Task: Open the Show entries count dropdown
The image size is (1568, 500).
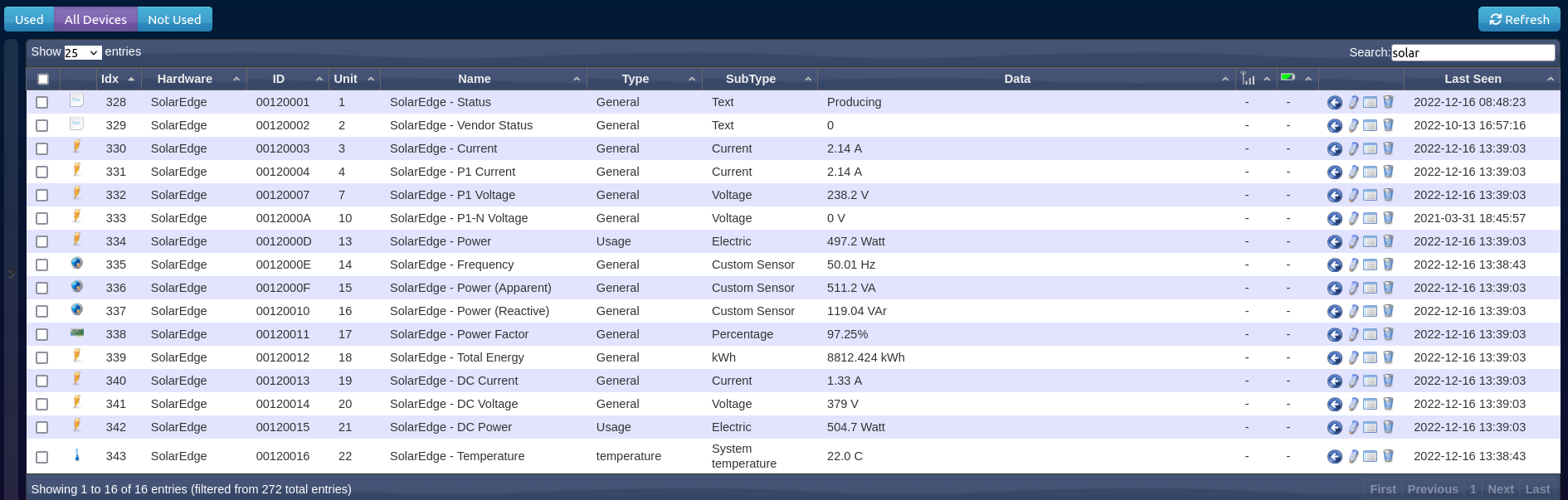Action: click(82, 52)
